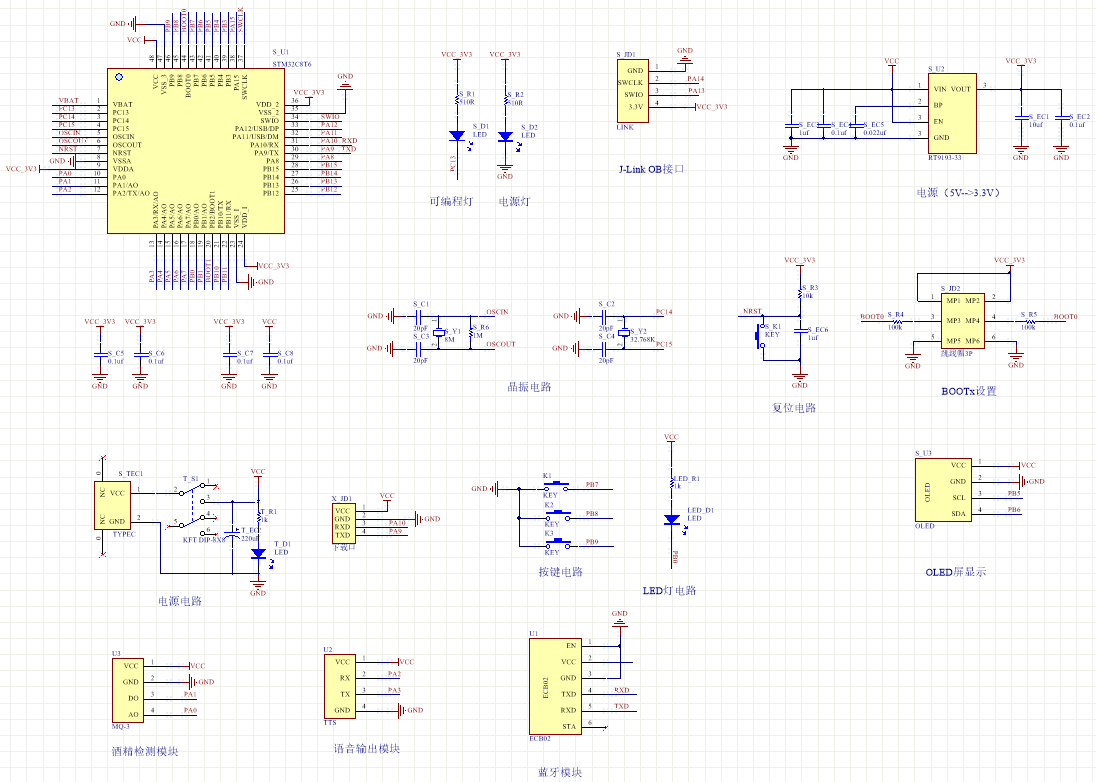
Task: Click the 'J-Link OB接口' caption
Action: [x=651, y=169]
